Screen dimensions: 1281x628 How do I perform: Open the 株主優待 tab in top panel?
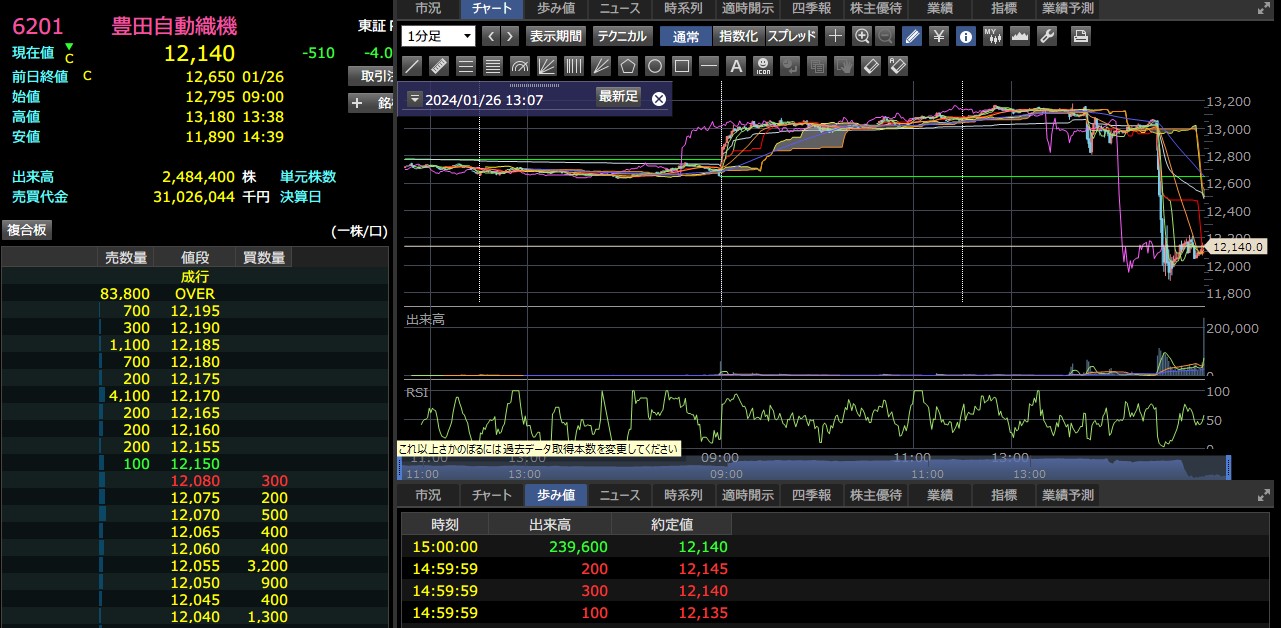875,8
